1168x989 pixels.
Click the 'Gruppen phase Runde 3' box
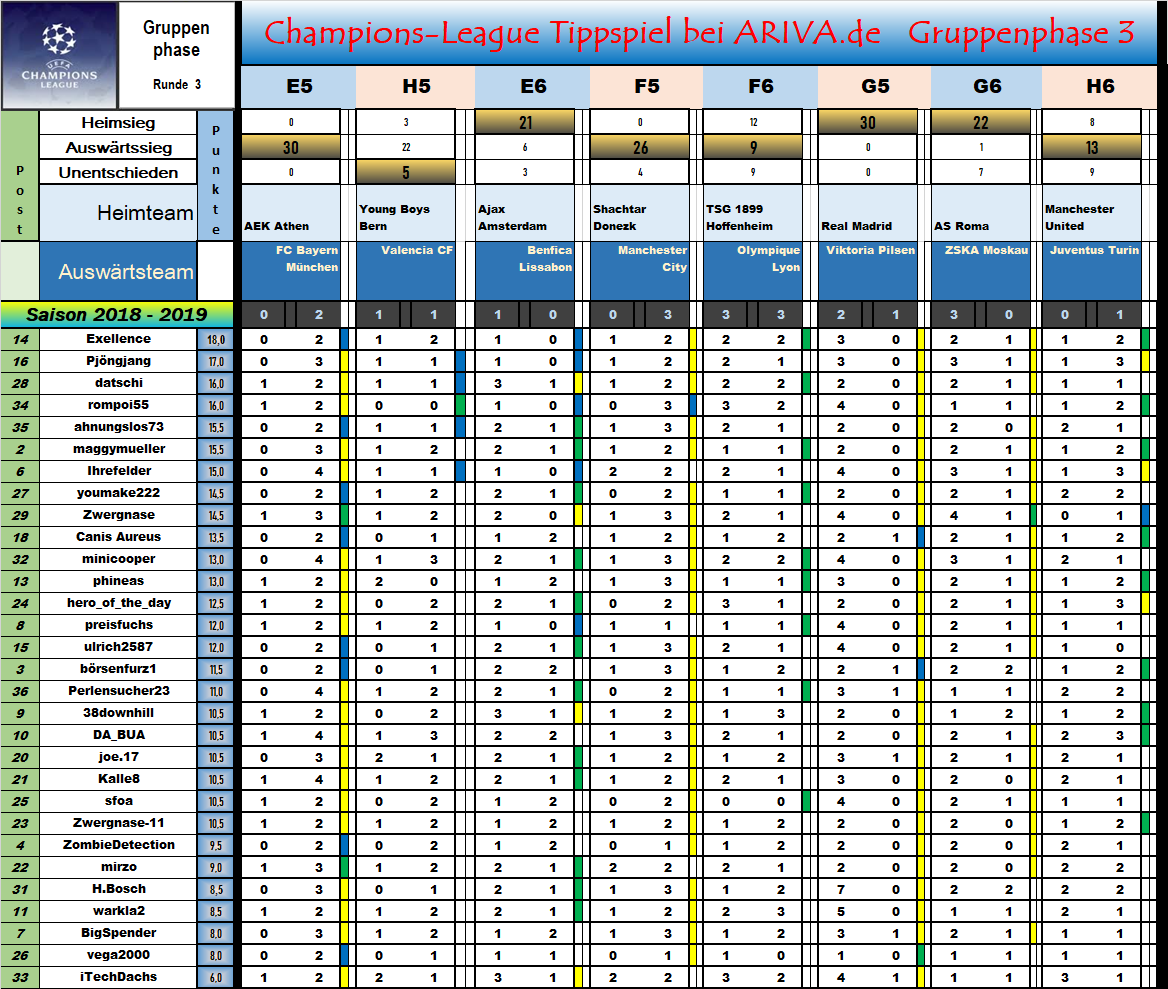coord(177,56)
